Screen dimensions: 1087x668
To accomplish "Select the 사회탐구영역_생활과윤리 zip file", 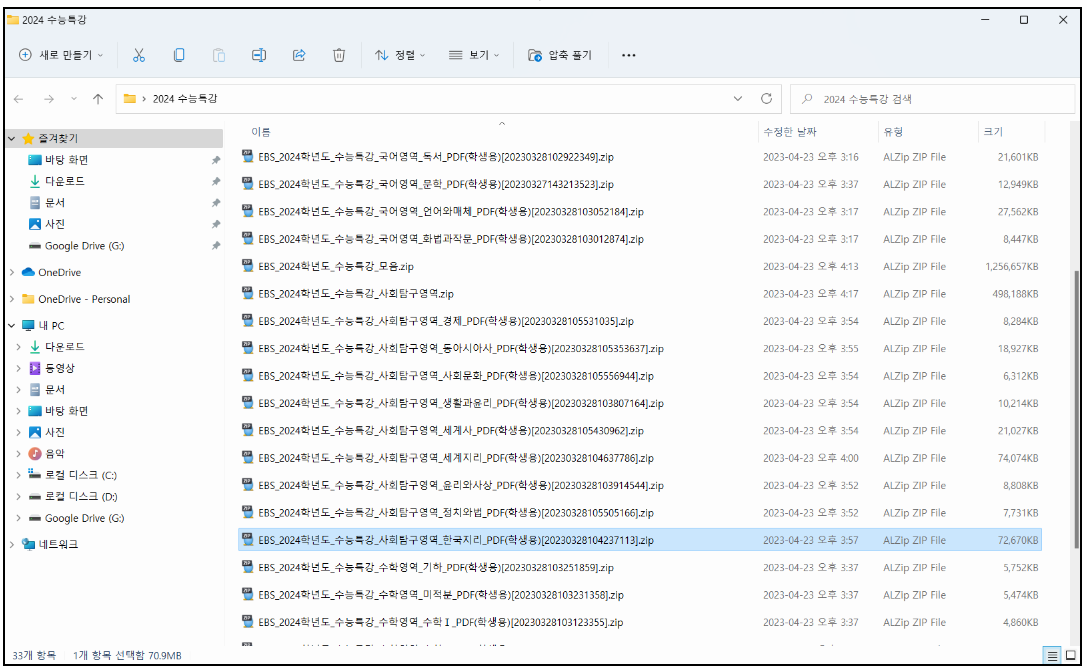I will pos(461,403).
